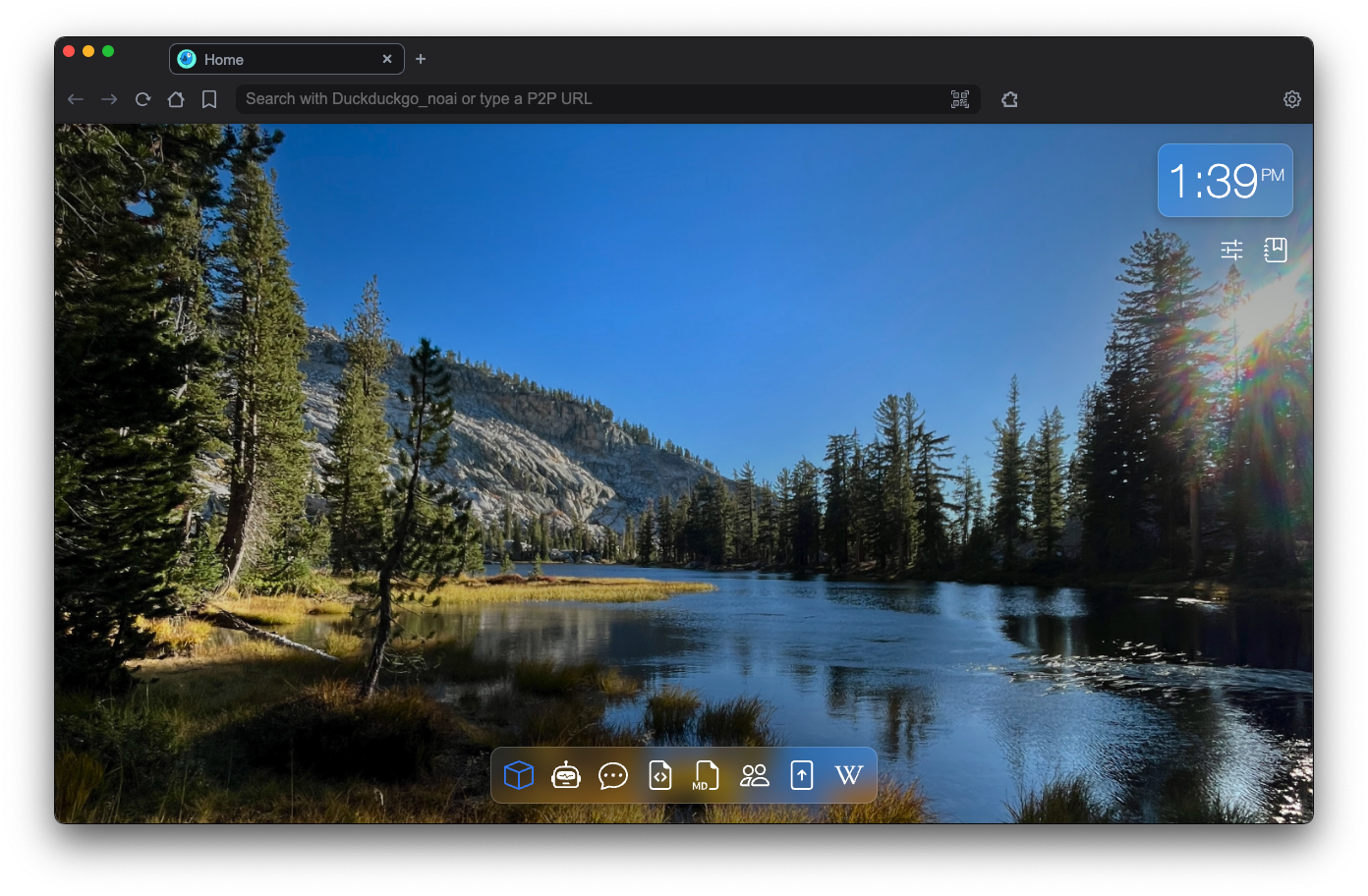Open the Markdown (MD) document icon
The image size is (1368, 896).
pos(706,775)
